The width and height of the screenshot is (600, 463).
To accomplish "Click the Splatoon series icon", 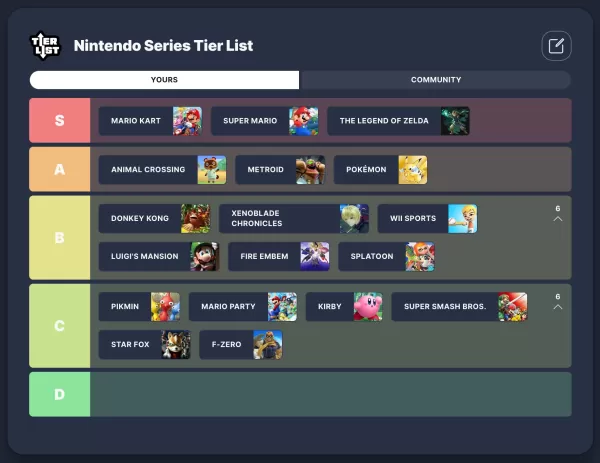I will click(x=420, y=257).
